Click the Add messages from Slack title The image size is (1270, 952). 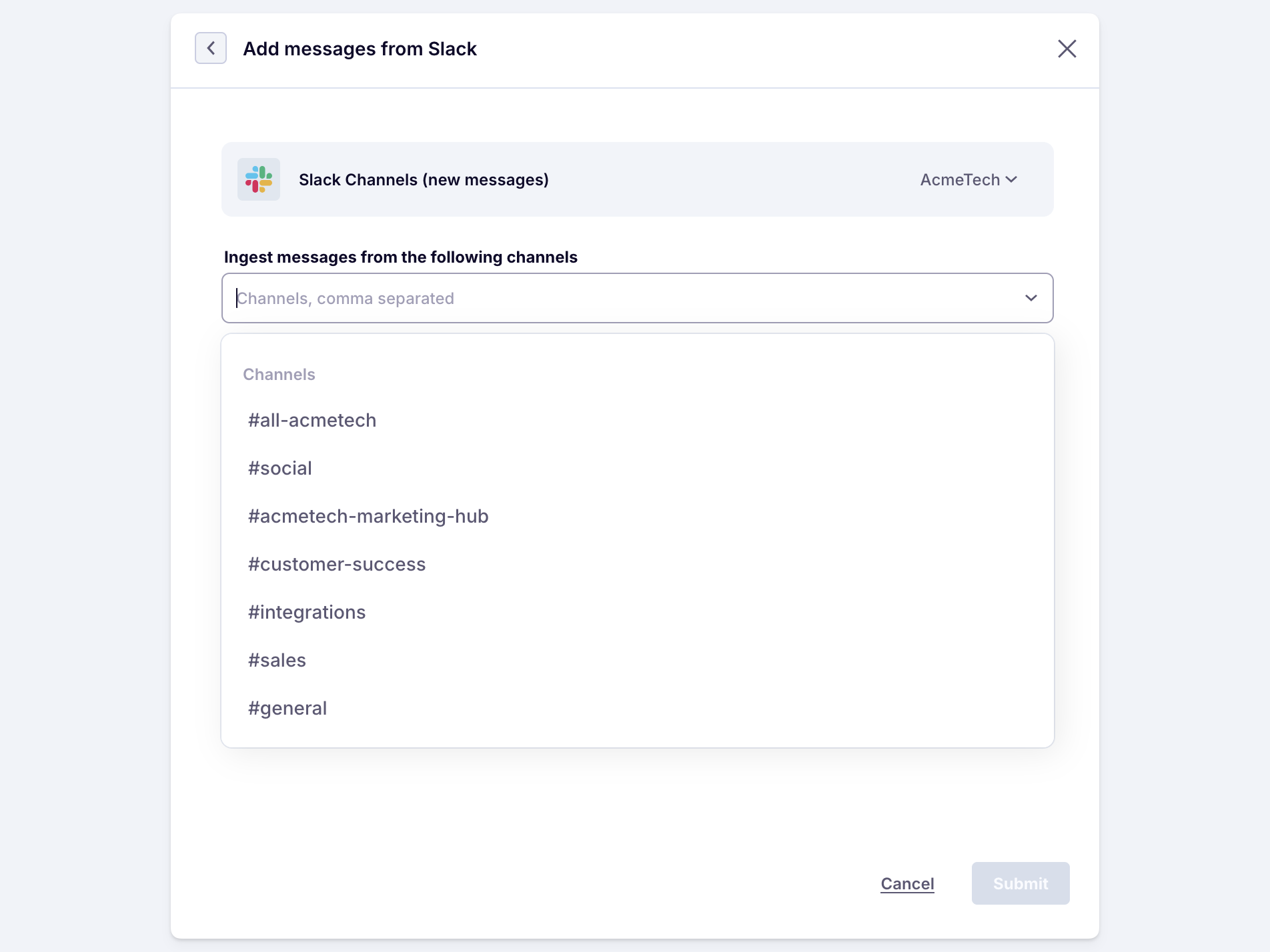click(x=360, y=49)
